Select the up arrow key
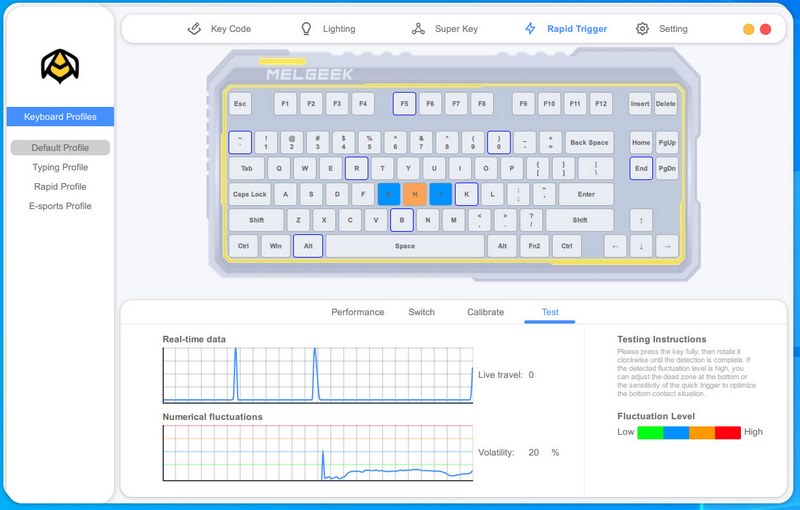This screenshot has height=510, width=800. pyautogui.click(x=641, y=220)
